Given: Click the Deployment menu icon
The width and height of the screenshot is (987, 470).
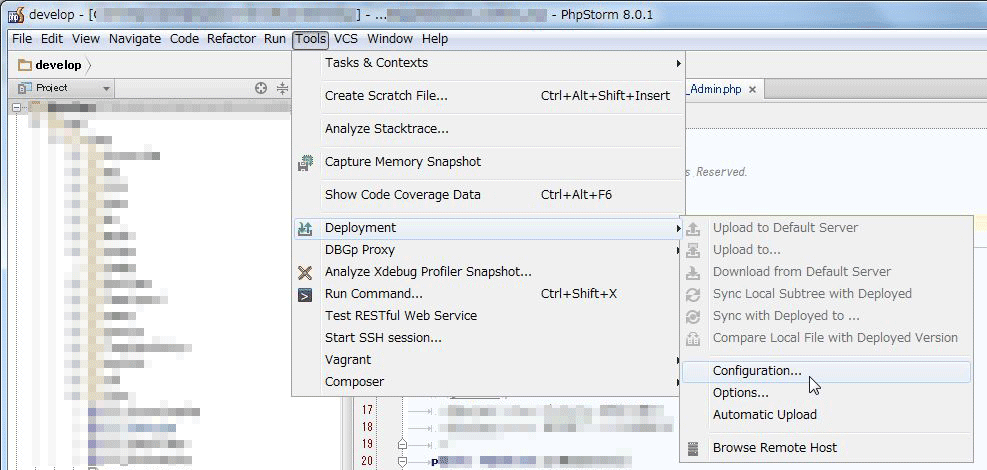Looking at the screenshot, I should [305, 228].
